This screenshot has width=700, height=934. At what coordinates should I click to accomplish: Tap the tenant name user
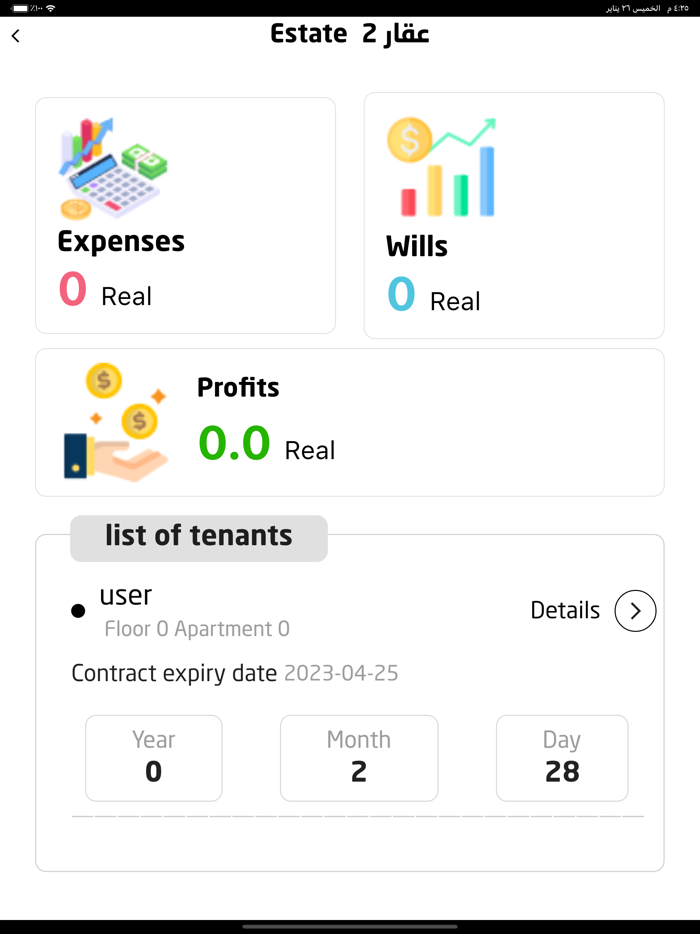[126, 596]
